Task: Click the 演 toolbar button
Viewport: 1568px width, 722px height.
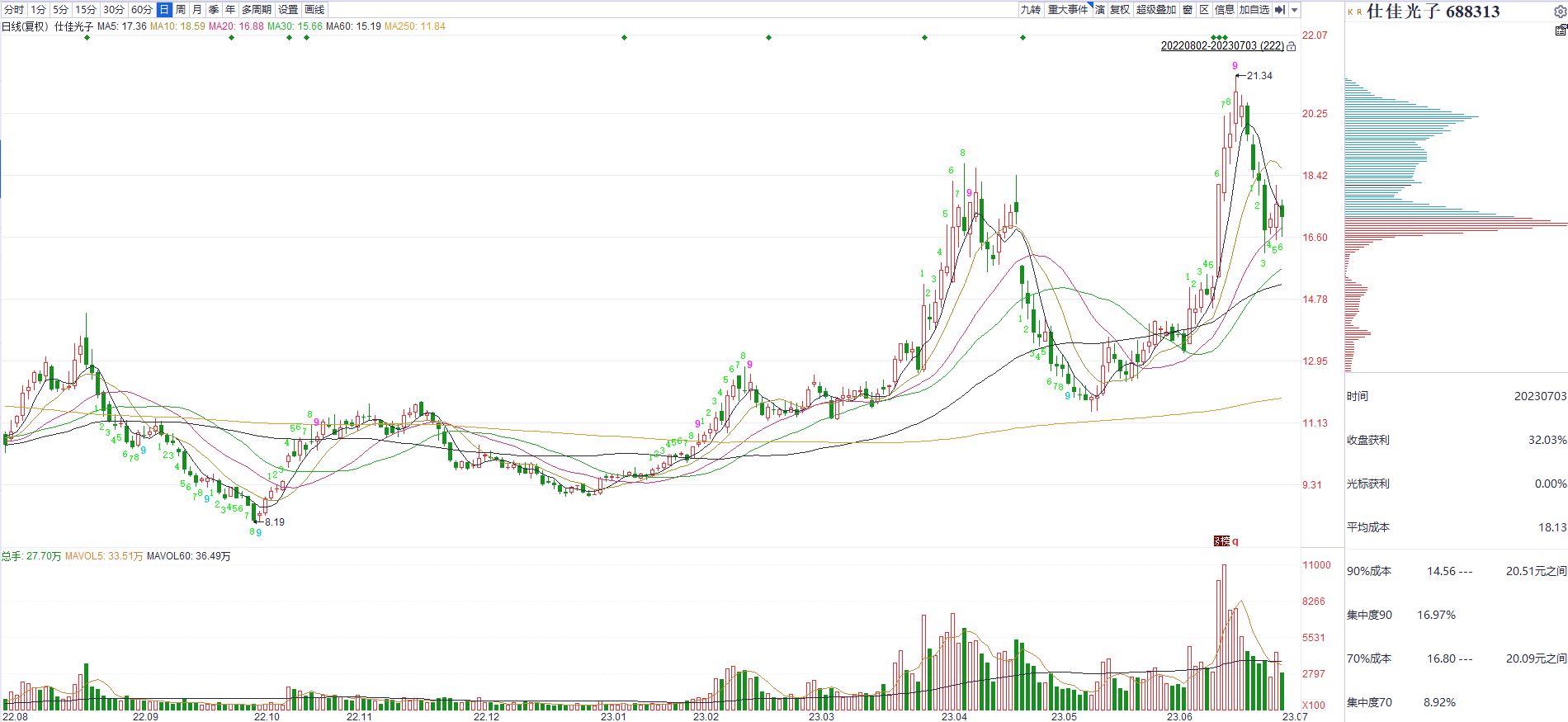Action: click(x=1100, y=10)
